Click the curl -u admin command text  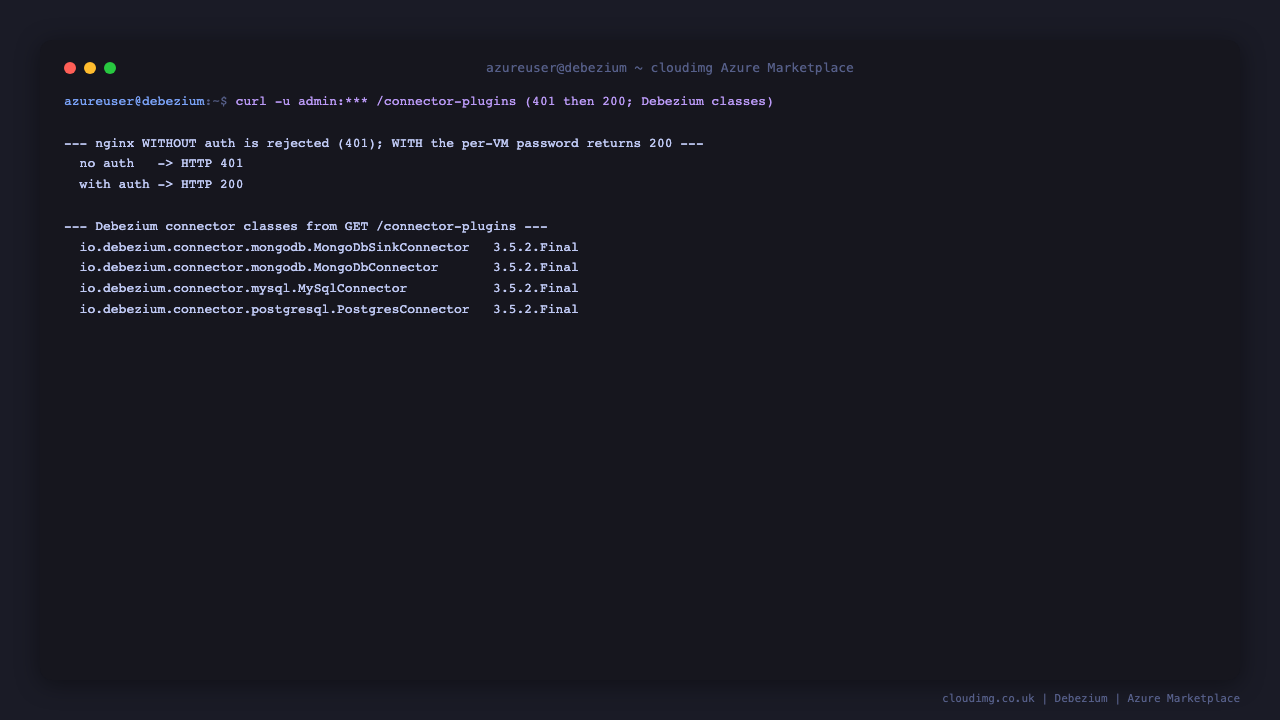(504, 101)
